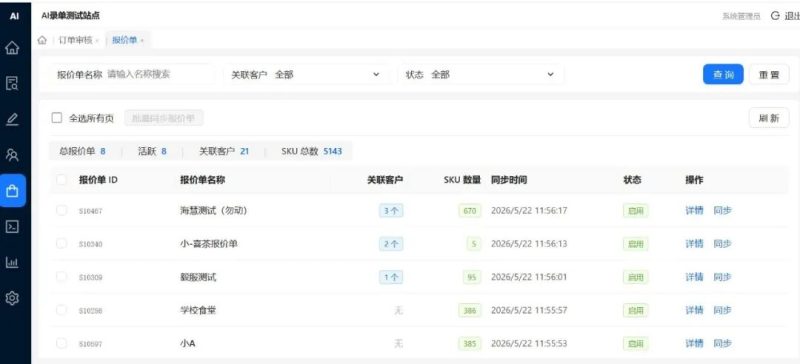Click the 总报价单 8 statistic
Screen dimensions: 800x364
click(82, 151)
